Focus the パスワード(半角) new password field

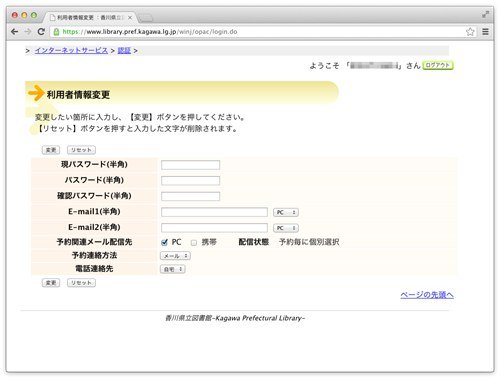click(190, 181)
